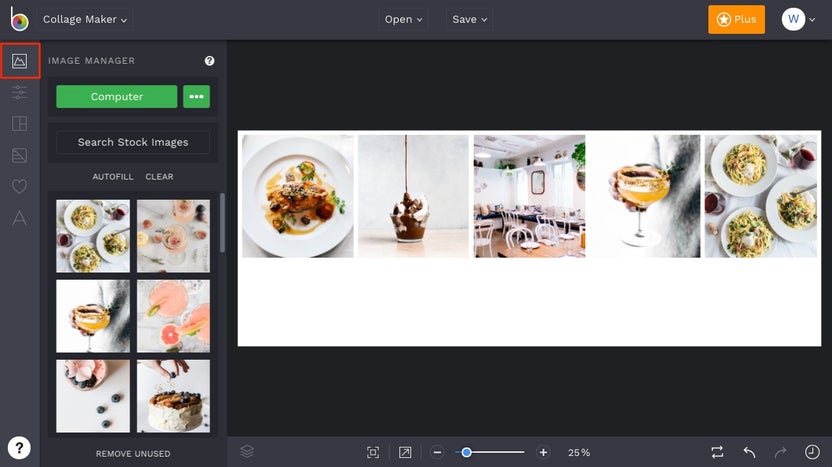
Task: Click the 25 % zoom value
Action: [579, 453]
